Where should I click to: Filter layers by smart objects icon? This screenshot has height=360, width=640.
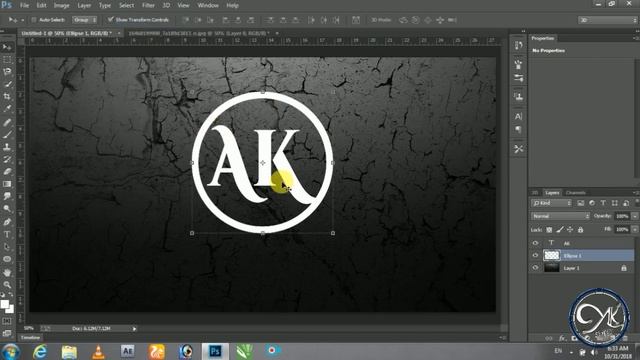click(x=626, y=203)
